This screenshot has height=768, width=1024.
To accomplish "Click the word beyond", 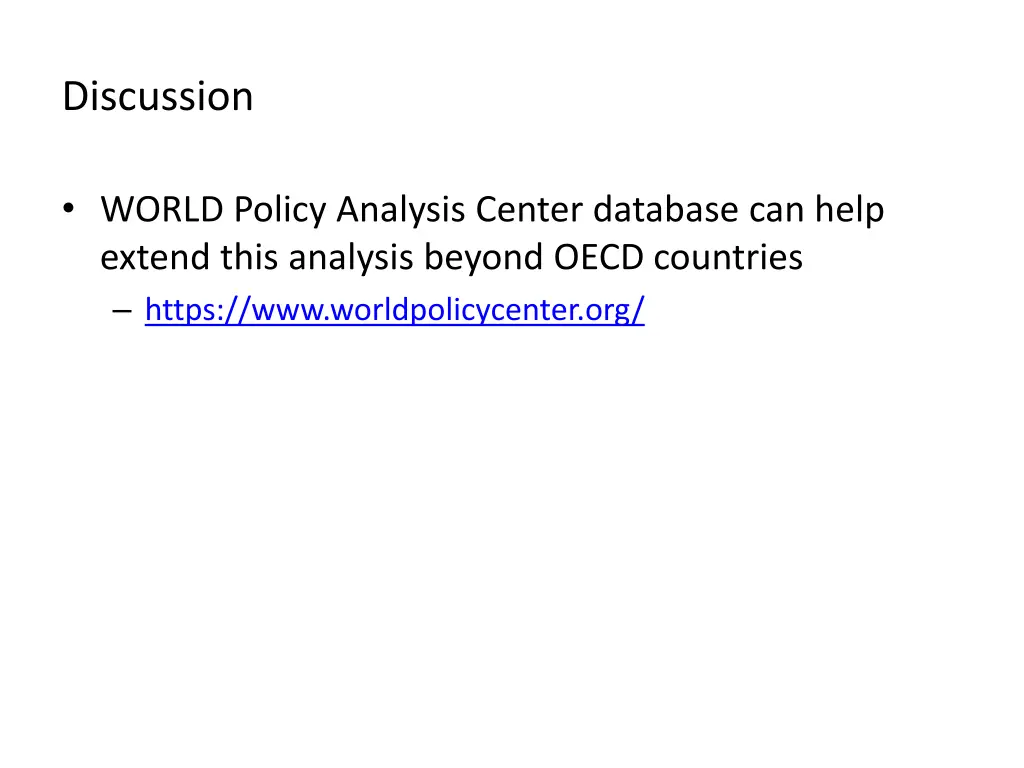I will (x=483, y=259).
